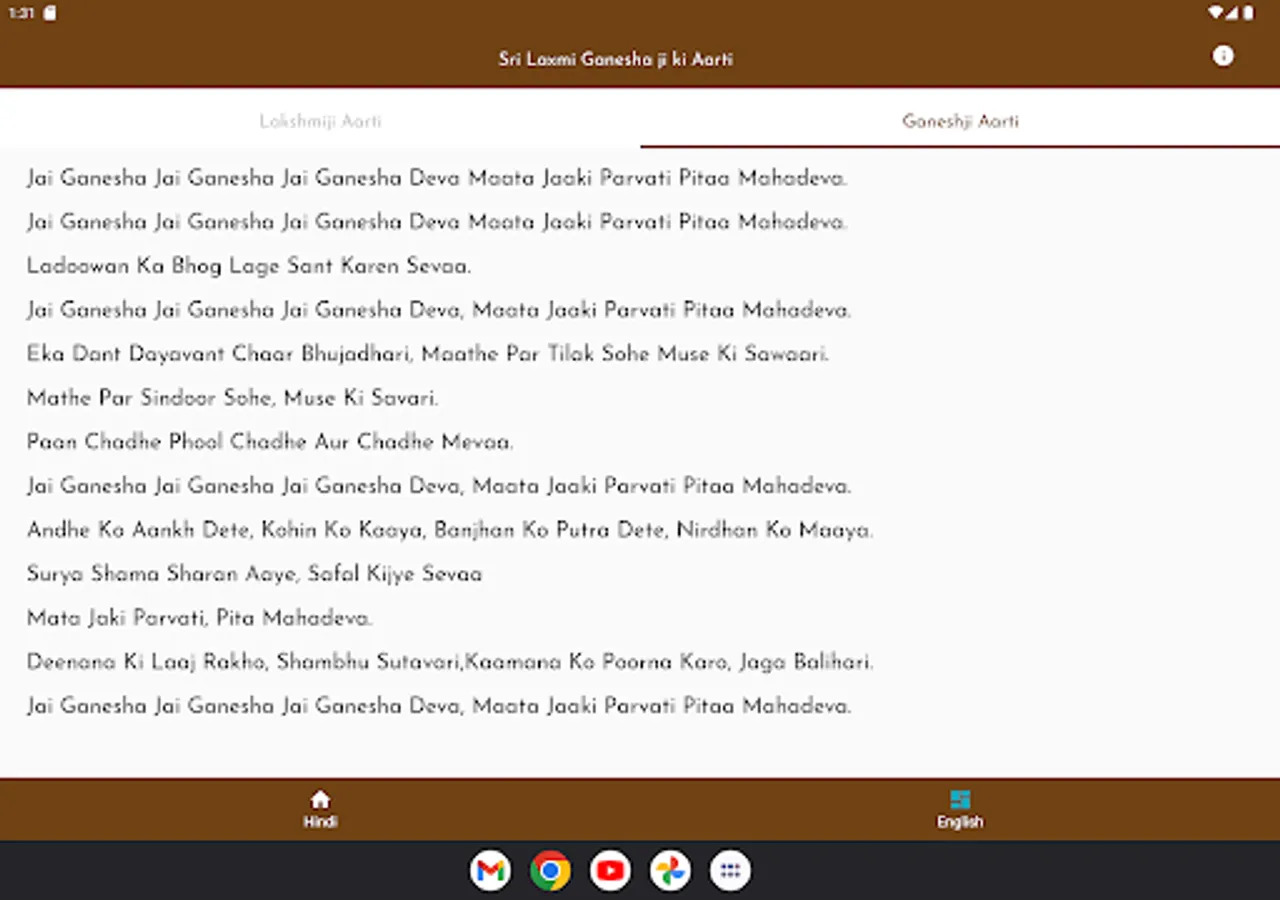This screenshot has width=1280, height=900.
Task: Click line 'Mata Jaki Parvati, Pita Mahadeva.'
Action: [200, 618]
